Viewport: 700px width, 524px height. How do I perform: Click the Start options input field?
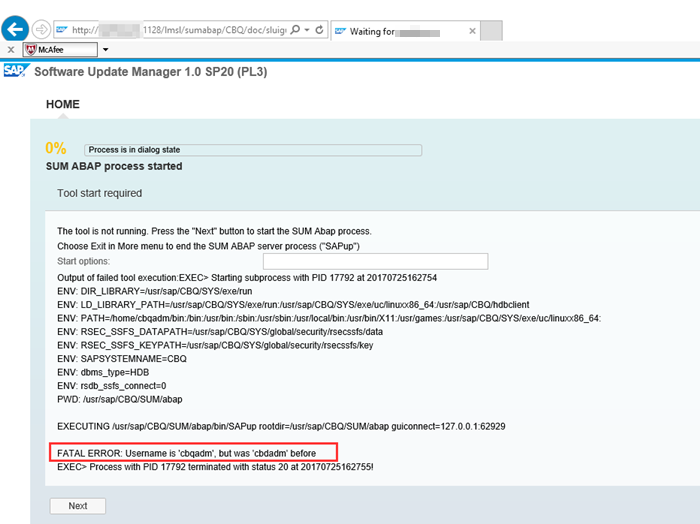coord(375,261)
